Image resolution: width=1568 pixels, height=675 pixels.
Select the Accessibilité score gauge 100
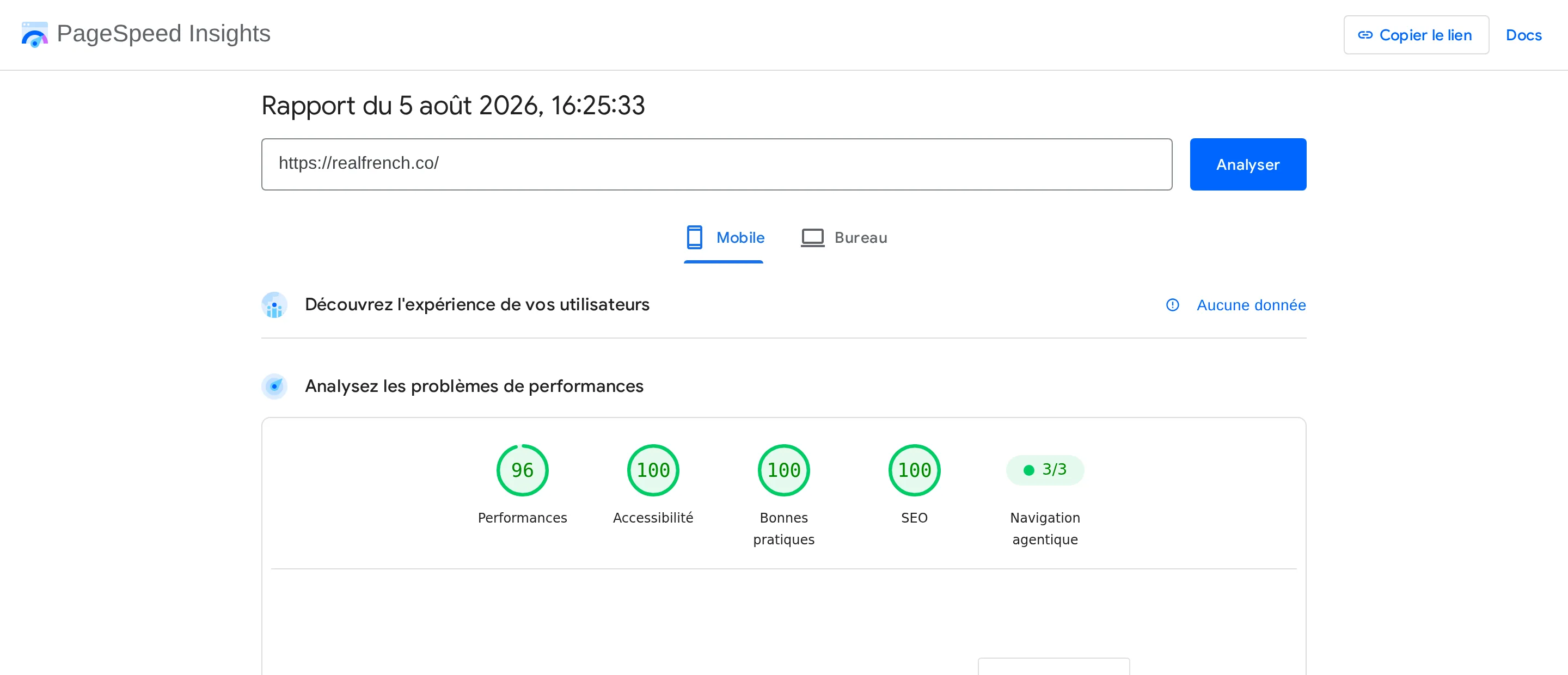coord(653,470)
